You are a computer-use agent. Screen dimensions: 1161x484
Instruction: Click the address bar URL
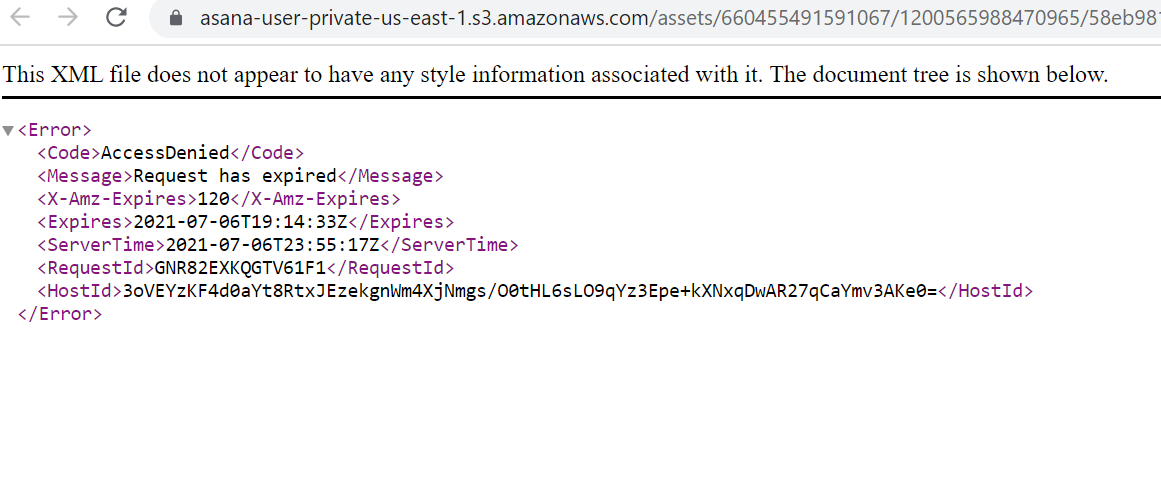pos(680,17)
